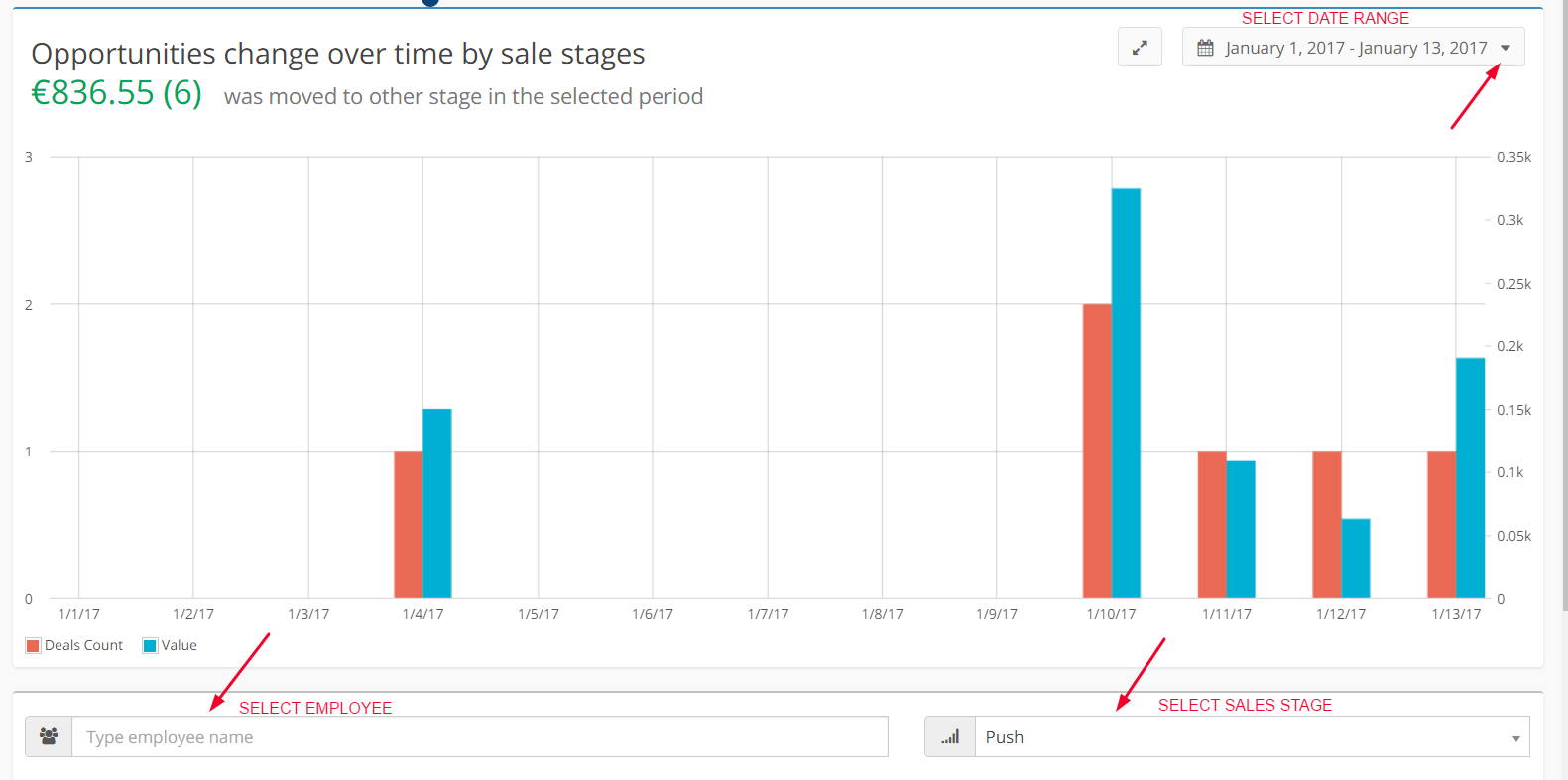Click the 1/1/17 axis label
The height and width of the screenshot is (780, 1568).
pyautogui.click(x=79, y=614)
